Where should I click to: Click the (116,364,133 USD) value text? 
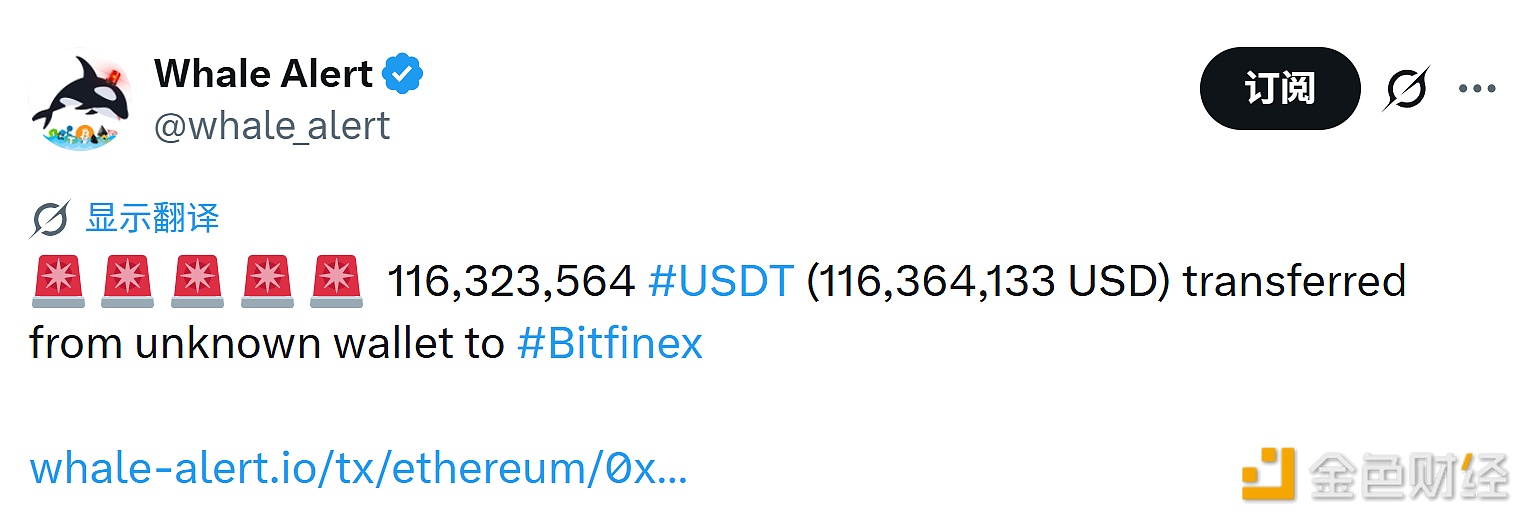tap(988, 282)
